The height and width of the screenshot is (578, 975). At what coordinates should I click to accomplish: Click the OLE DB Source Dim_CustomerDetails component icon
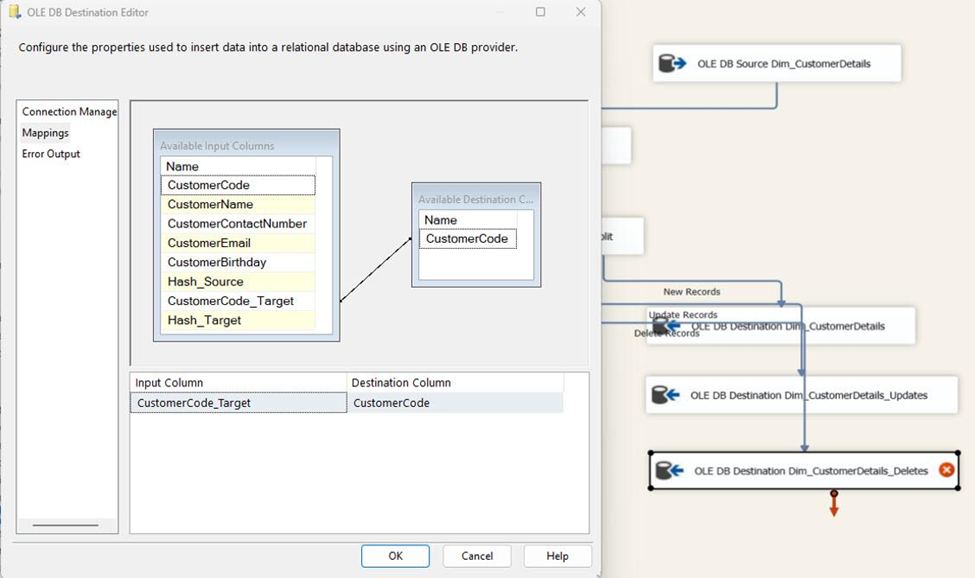coord(674,63)
